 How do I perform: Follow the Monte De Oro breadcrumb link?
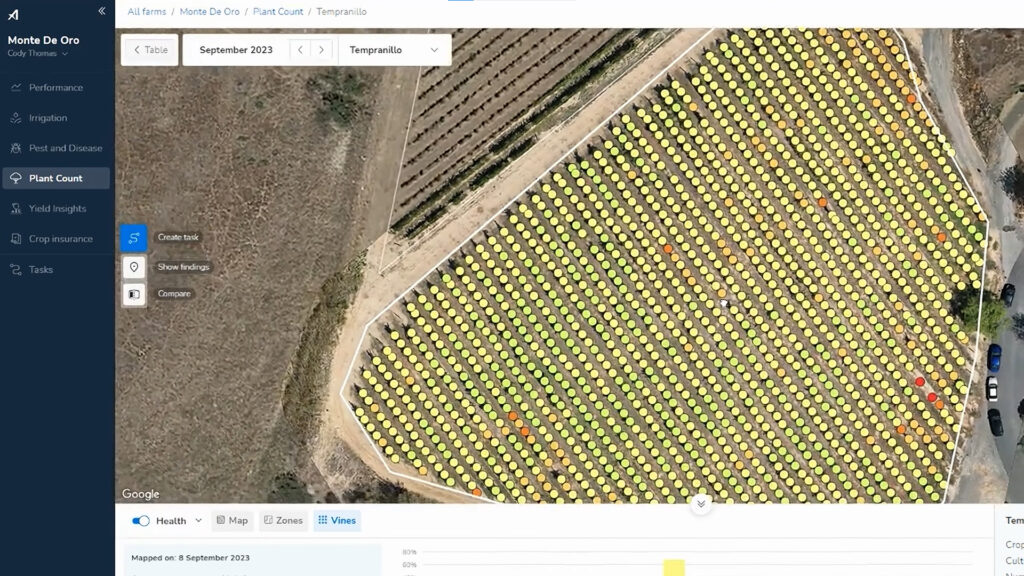tap(210, 12)
